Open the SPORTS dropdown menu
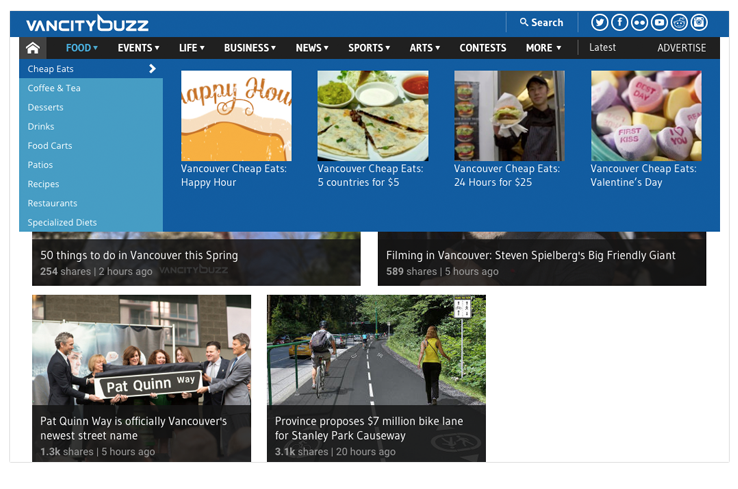738x489 pixels. pyautogui.click(x=369, y=48)
